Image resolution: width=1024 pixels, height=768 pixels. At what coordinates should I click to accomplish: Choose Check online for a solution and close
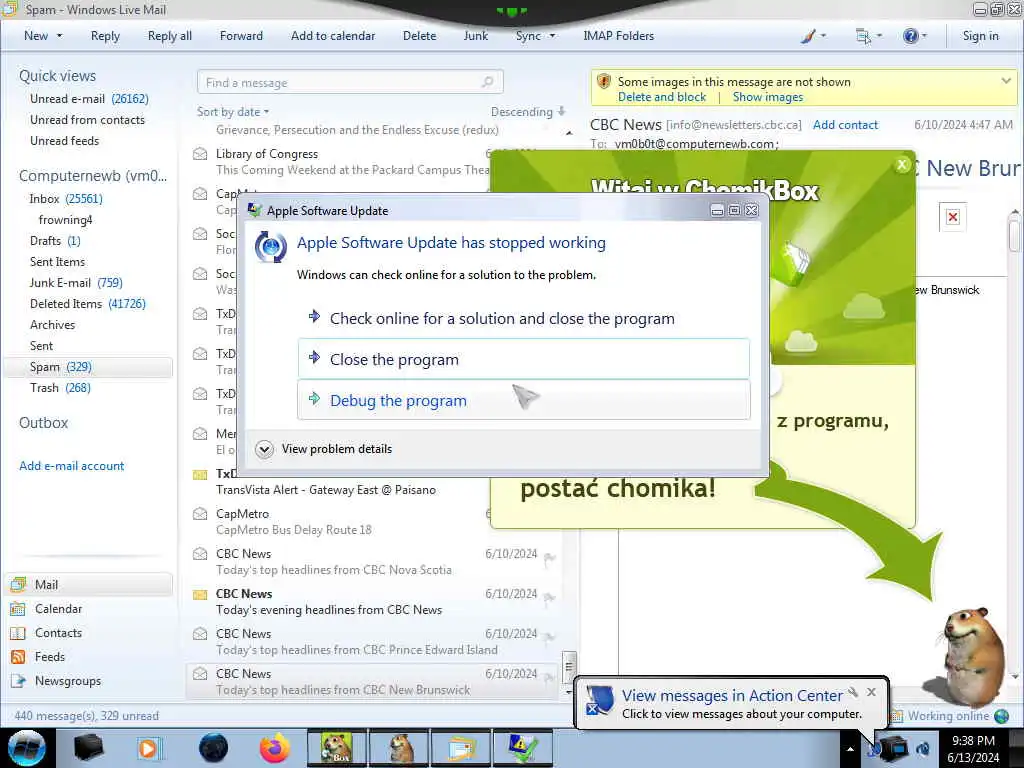[x=524, y=319]
